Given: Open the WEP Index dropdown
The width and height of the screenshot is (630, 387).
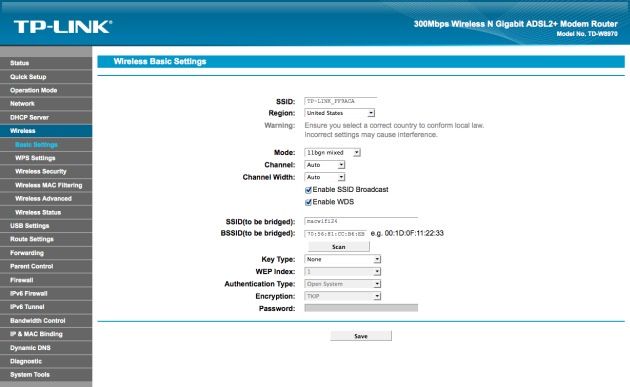Looking at the screenshot, I should (342, 272).
